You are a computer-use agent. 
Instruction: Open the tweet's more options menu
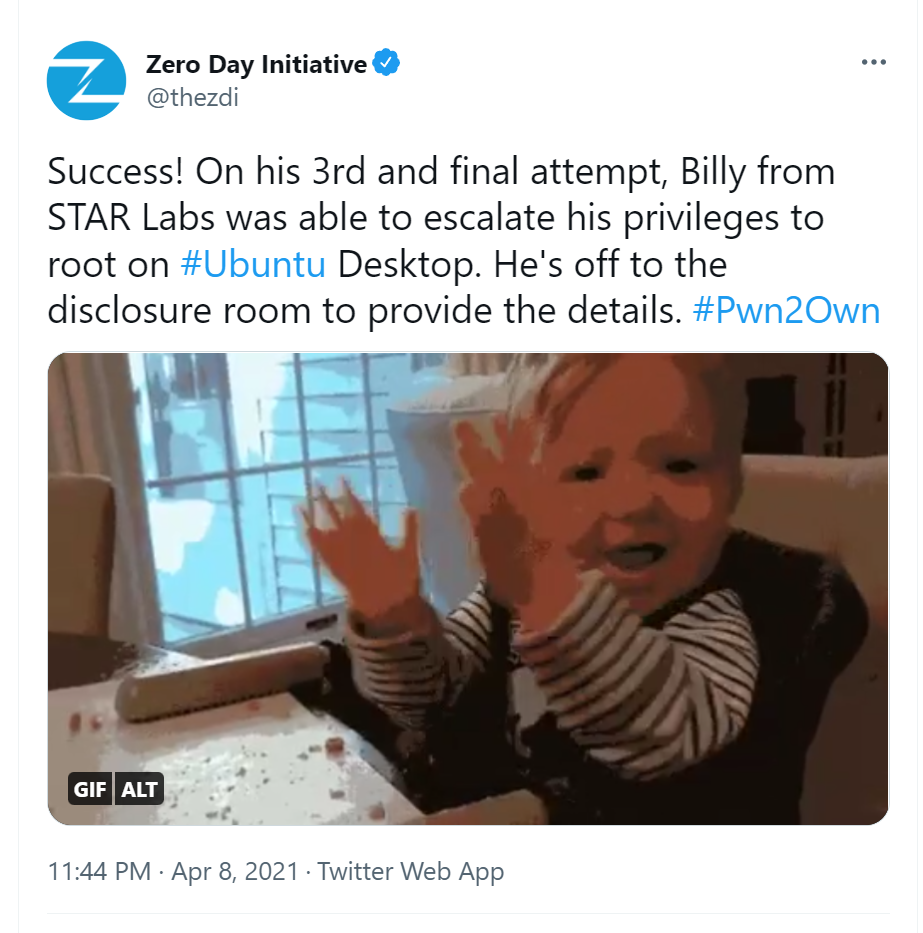point(873,63)
